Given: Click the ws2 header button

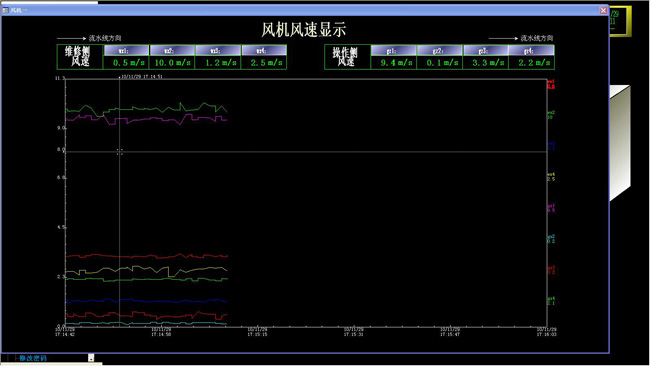Looking at the screenshot, I should (172, 51).
